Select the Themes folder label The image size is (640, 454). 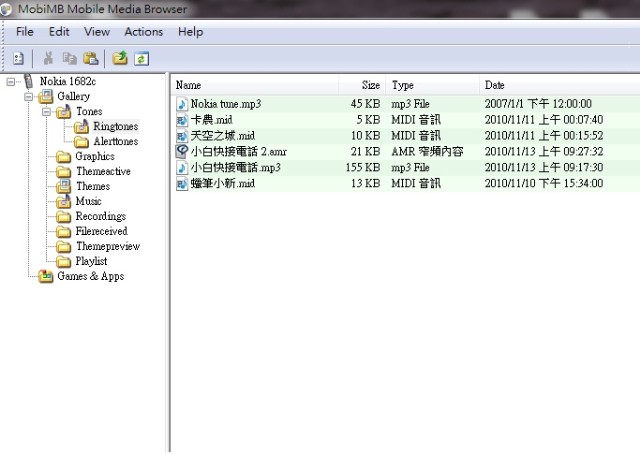[93, 187]
